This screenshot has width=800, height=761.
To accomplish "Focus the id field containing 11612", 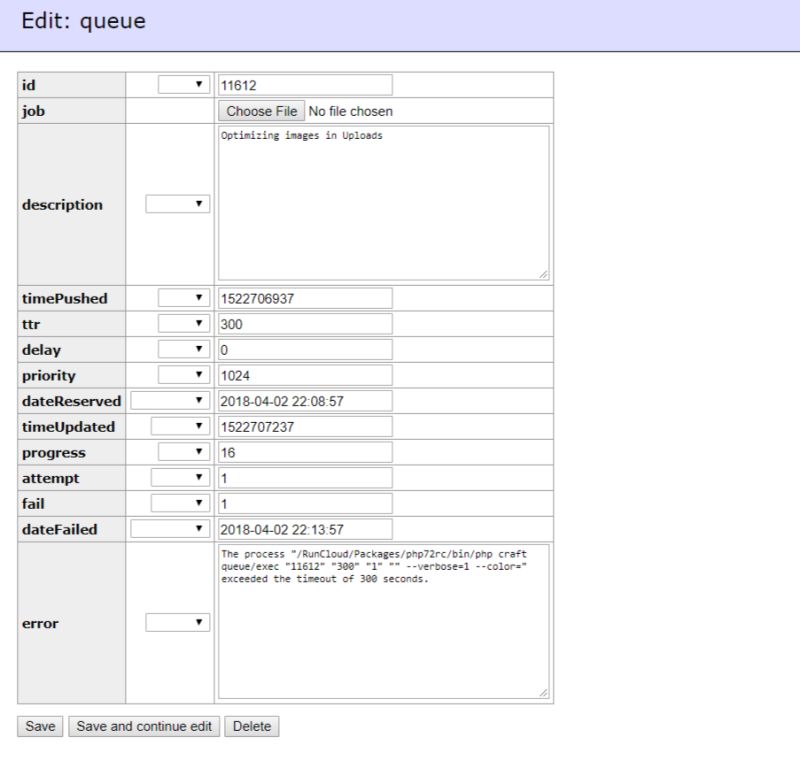I will (x=306, y=85).
